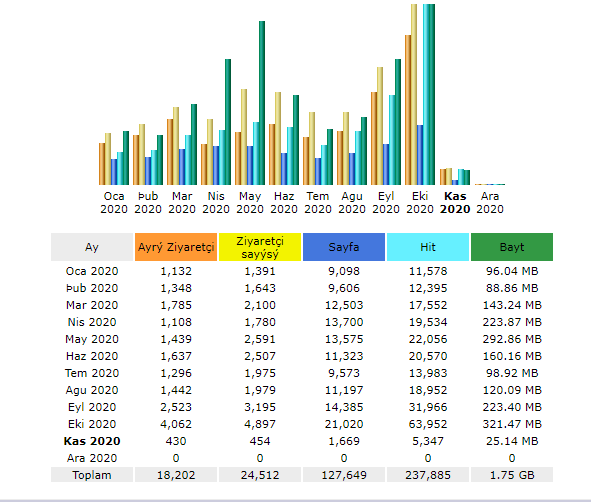The height and width of the screenshot is (502, 591).
Task: Click the Mar 2020 table row label
Action: pyautogui.click(x=92, y=305)
